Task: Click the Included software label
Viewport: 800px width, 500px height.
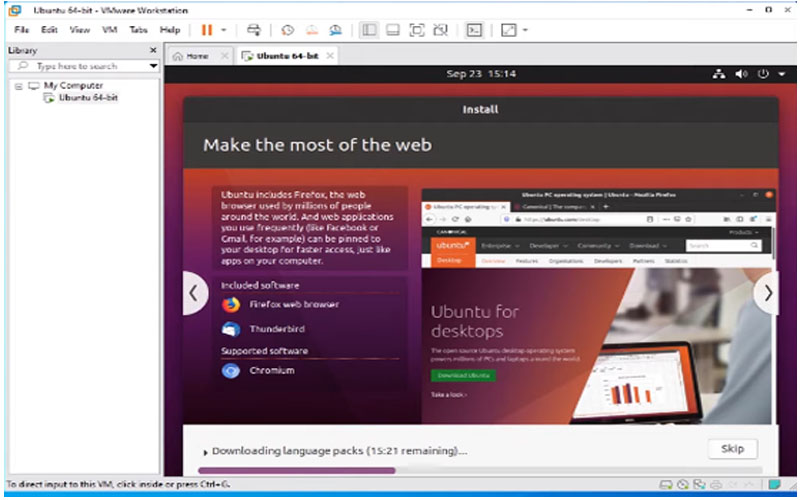Action: [260, 286]
